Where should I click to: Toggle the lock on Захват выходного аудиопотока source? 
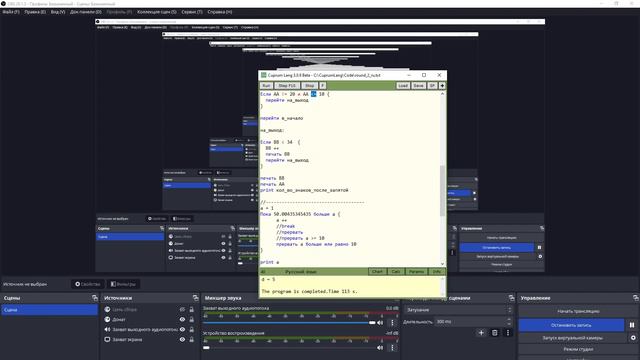(191, 329)
